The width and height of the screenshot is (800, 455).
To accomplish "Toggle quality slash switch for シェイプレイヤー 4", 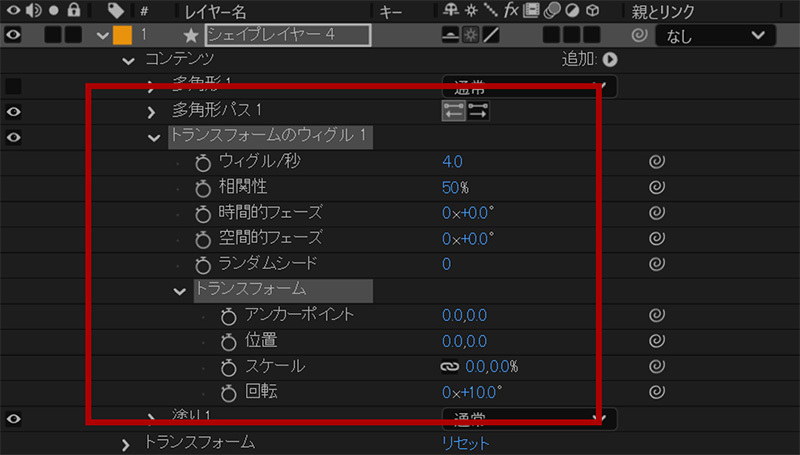I will [x=491, y=35].
